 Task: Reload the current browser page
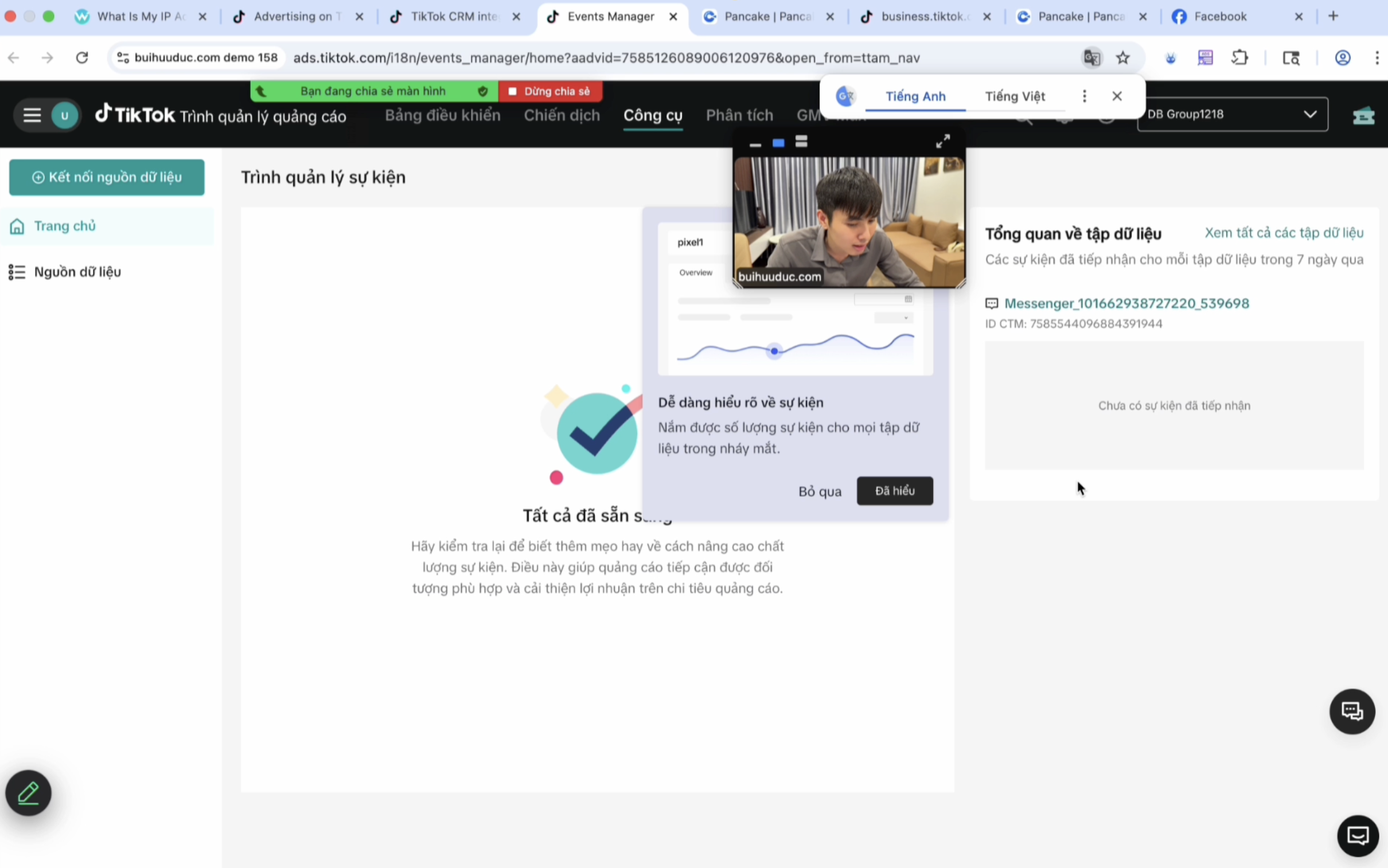pos(82,58)
